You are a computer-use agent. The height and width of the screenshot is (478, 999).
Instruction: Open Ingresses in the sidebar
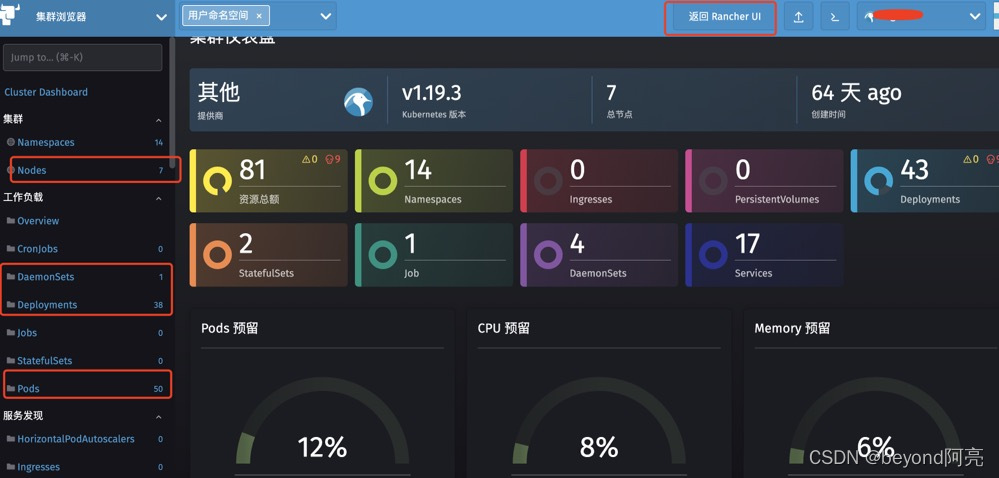38,467
